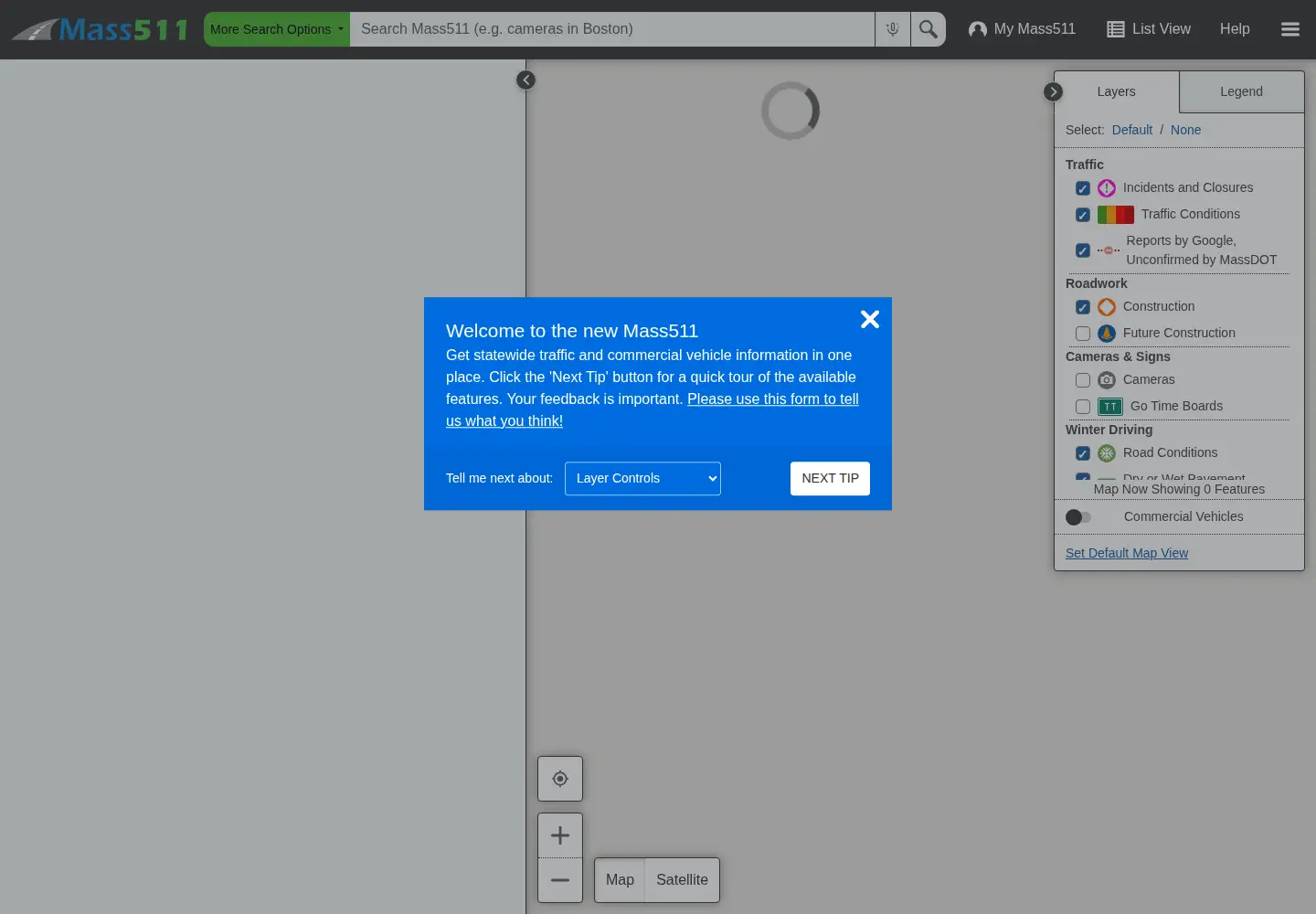Screen dimensions: 1316x914
Task: Click the Go Time Boards TT icon
Action: point(1110,407)
